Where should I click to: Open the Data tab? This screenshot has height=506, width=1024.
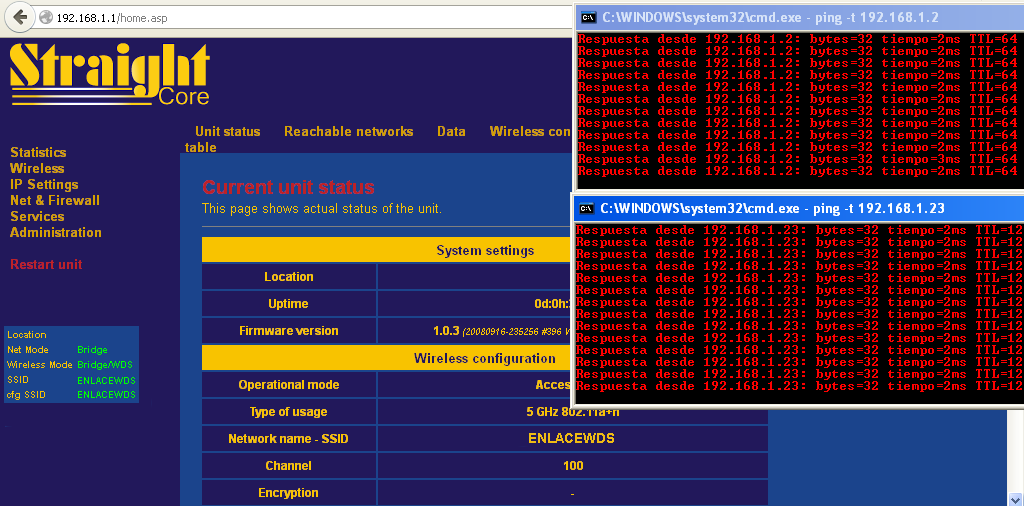coord(451,131)
